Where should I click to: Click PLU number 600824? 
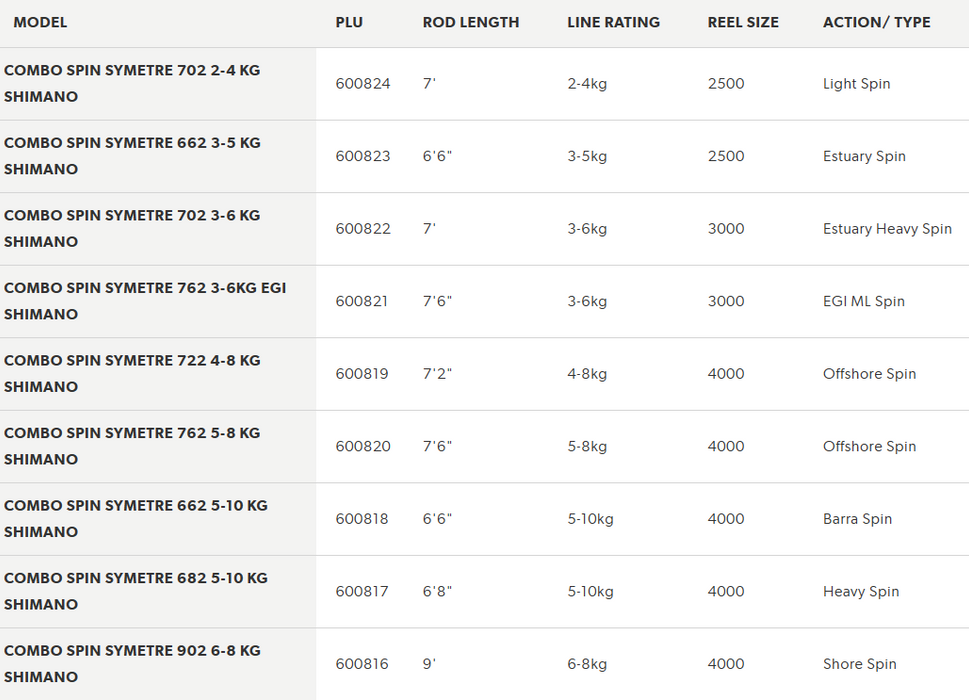[363, 84]
